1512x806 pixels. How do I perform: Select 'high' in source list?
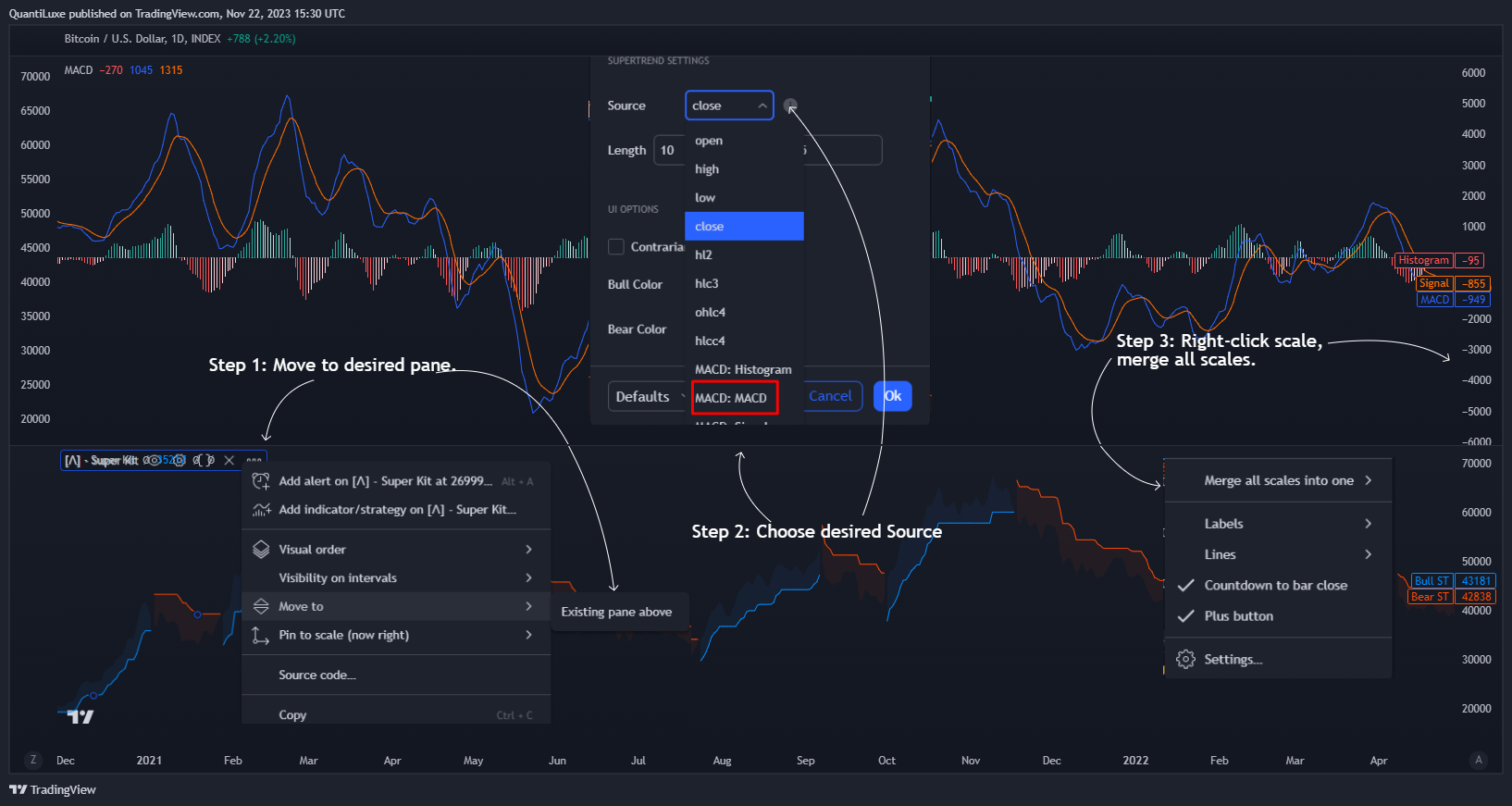coord(744,169)
